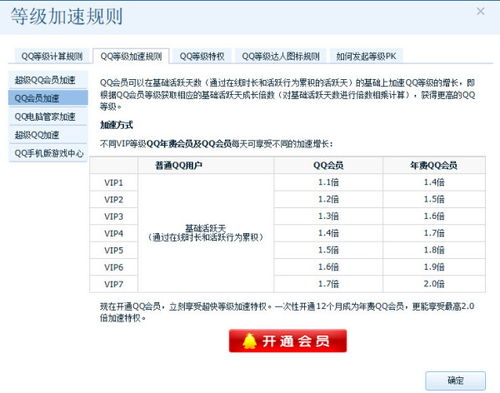Click the bell icon on 开通会员 button
Screen dimensions: 500x393
pyautogui.click(x=249, y=341)
